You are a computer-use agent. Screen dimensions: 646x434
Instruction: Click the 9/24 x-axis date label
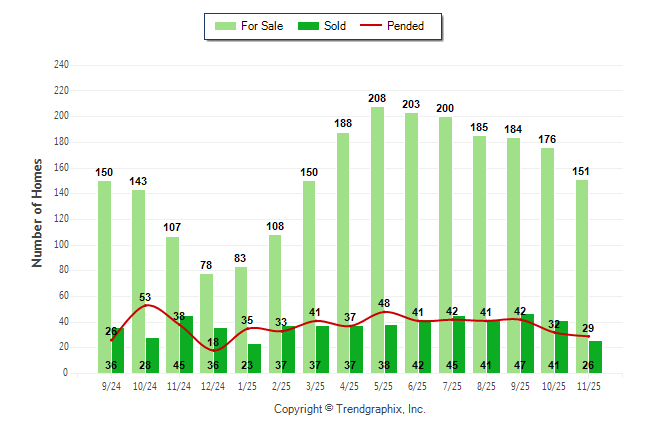(x=112, y=385)
